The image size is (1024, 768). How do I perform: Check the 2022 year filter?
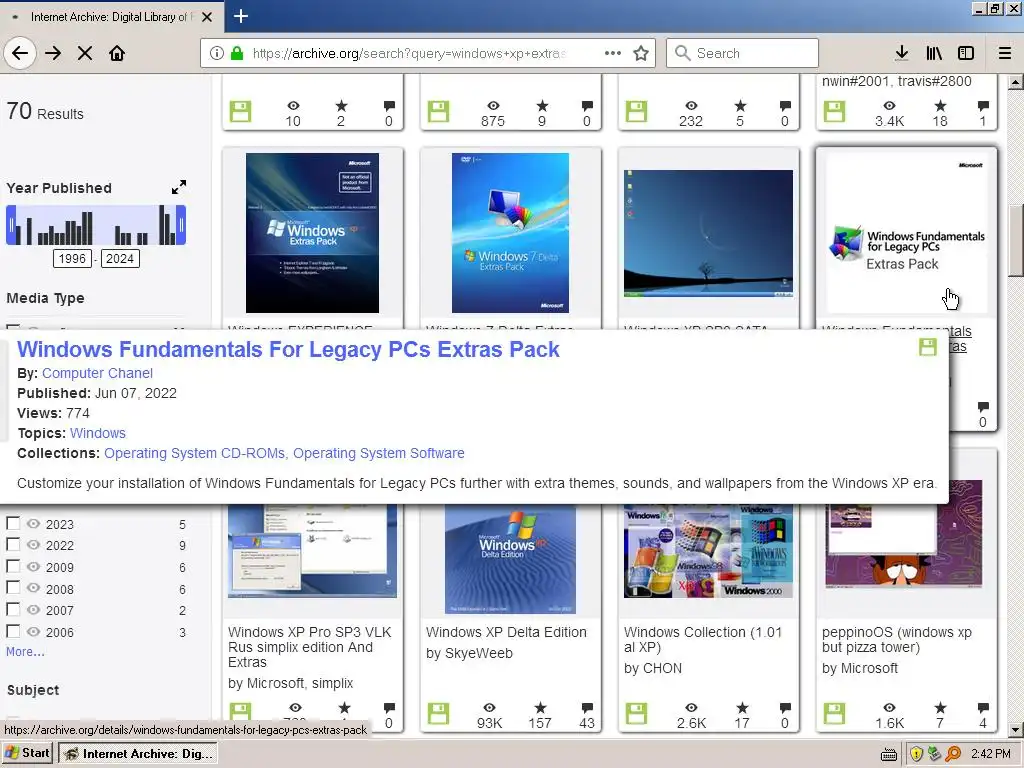point(12,544)
